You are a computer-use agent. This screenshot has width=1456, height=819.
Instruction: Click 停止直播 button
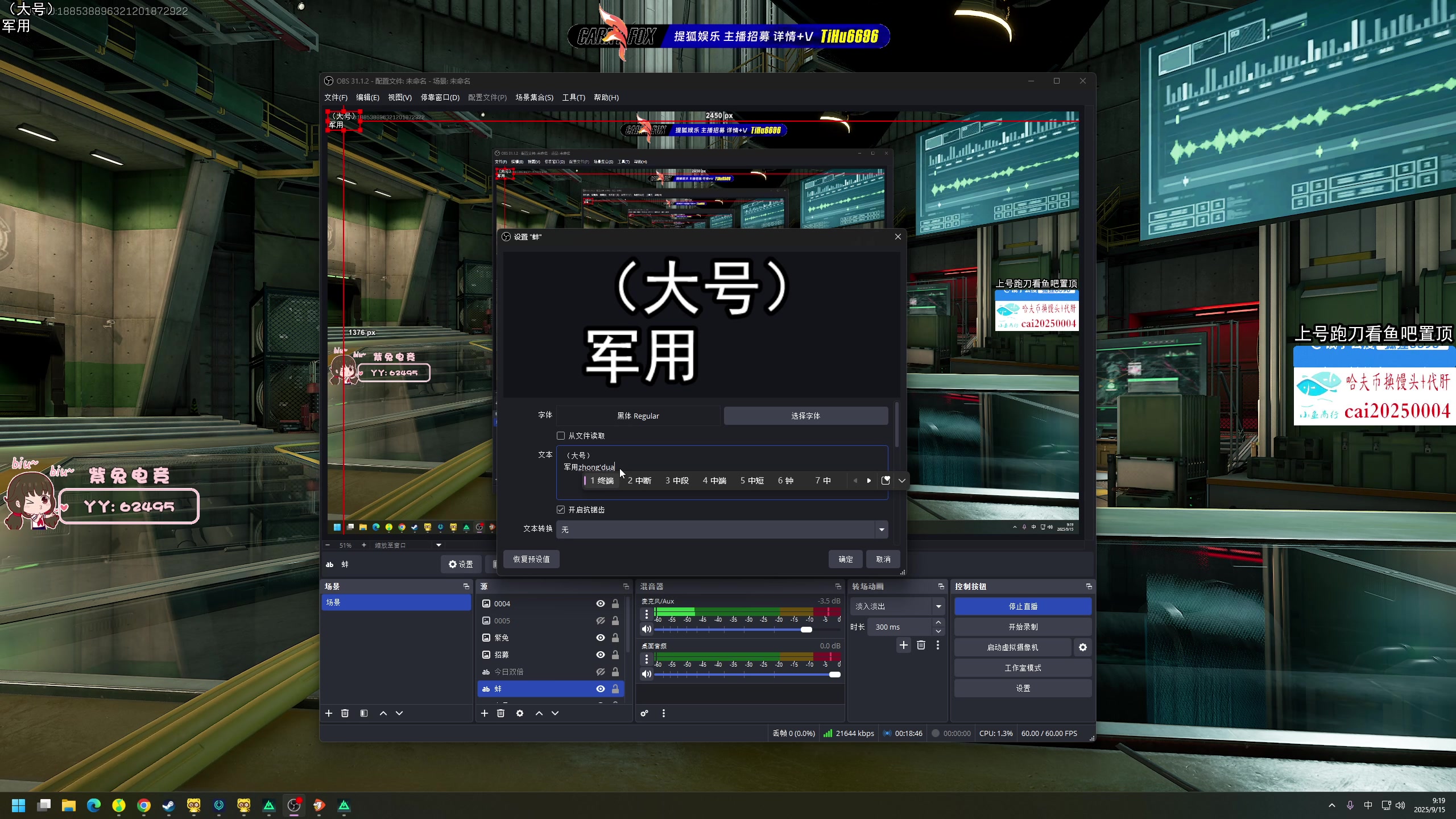coord(1023,606)
